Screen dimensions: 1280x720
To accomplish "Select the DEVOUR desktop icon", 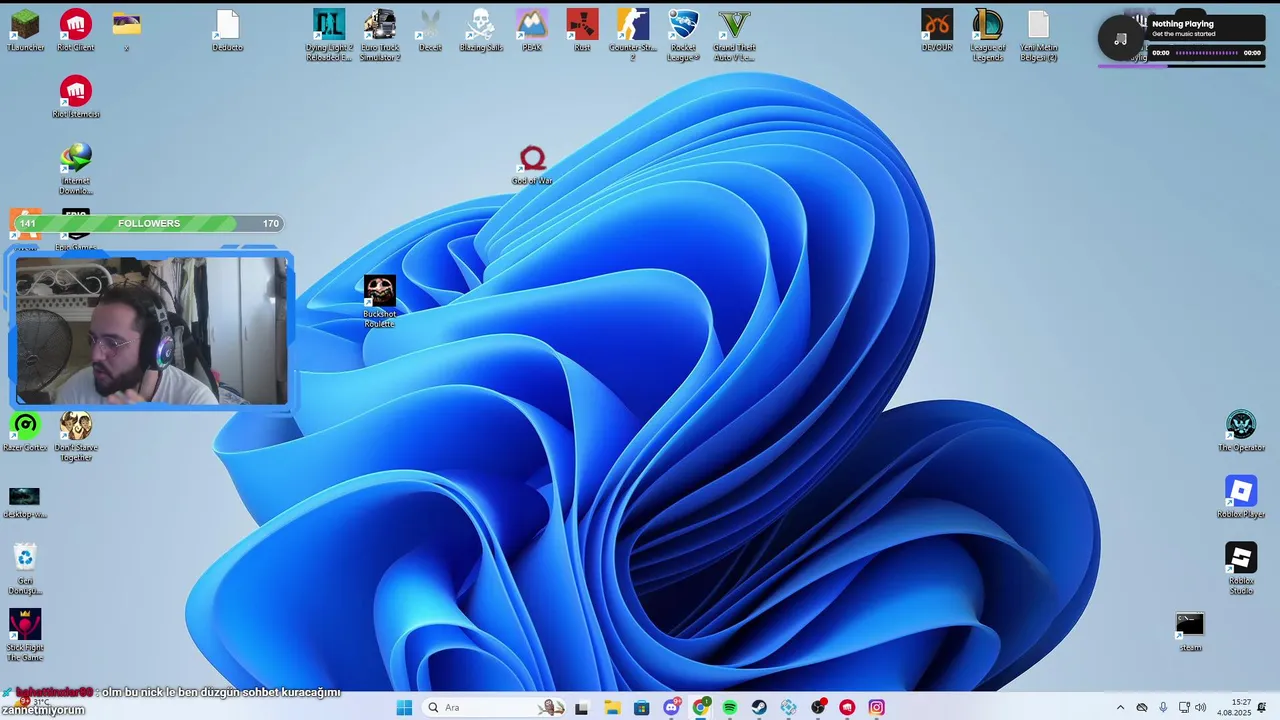I will point(937,30).
